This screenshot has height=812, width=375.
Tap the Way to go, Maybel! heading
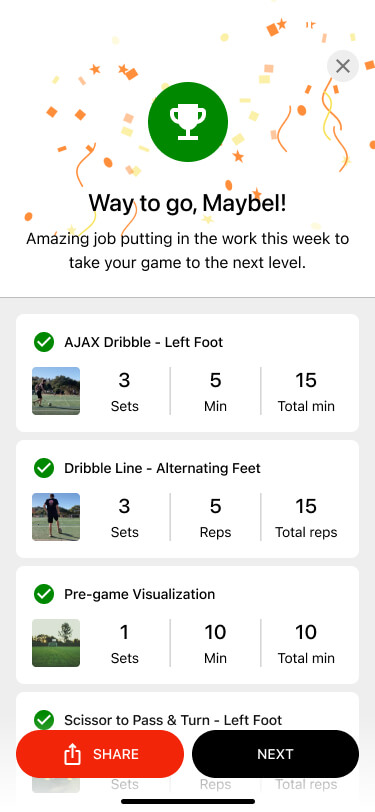[x=188, y=203]
